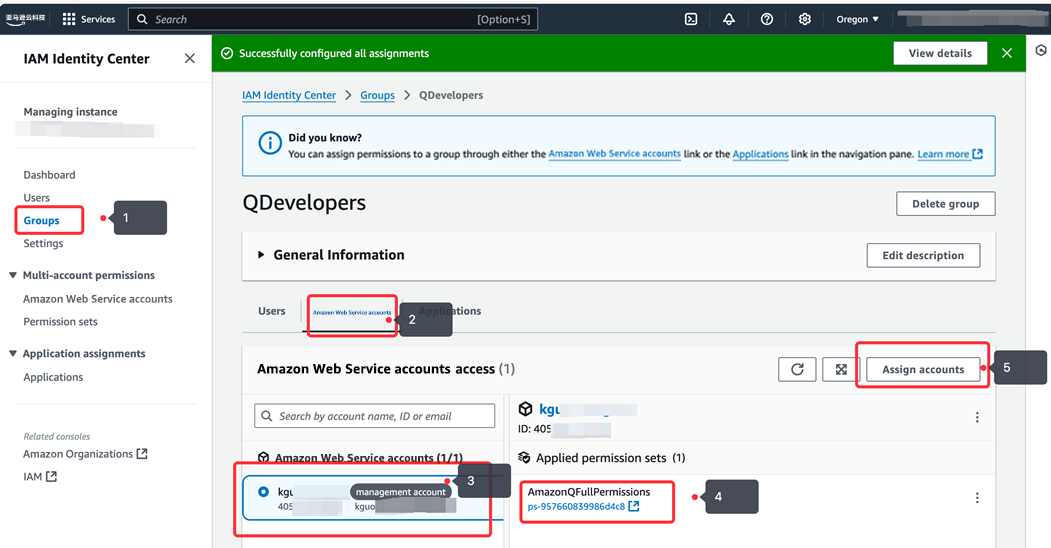Open Applications under Application assignments
The height and width of the screenshot is (548, 1051).
point(54,377)
